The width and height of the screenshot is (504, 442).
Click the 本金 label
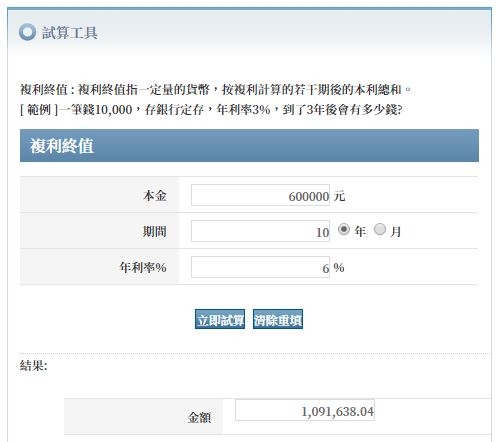155,195
